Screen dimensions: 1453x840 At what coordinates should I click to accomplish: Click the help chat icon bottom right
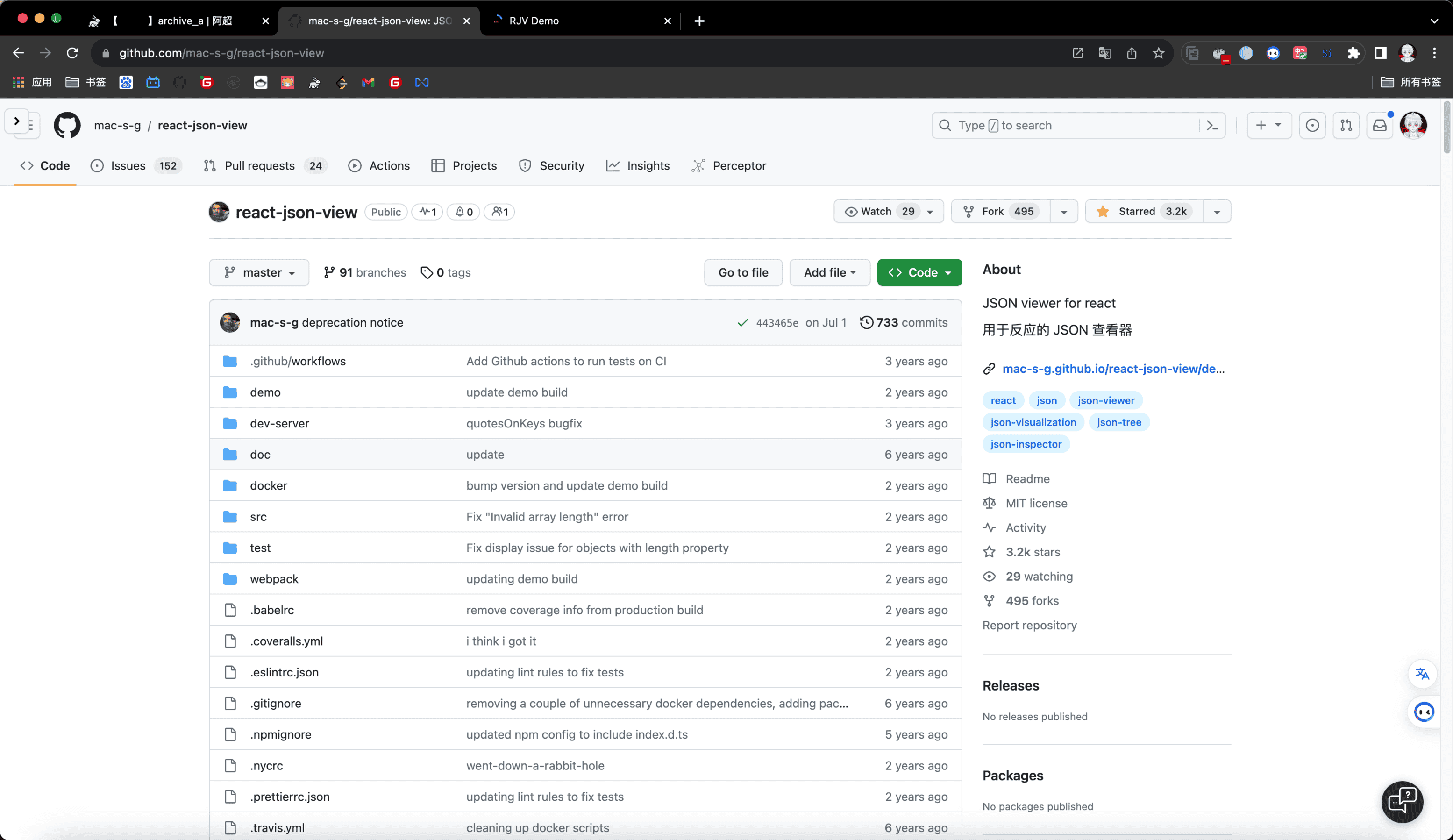point(1402,801)
